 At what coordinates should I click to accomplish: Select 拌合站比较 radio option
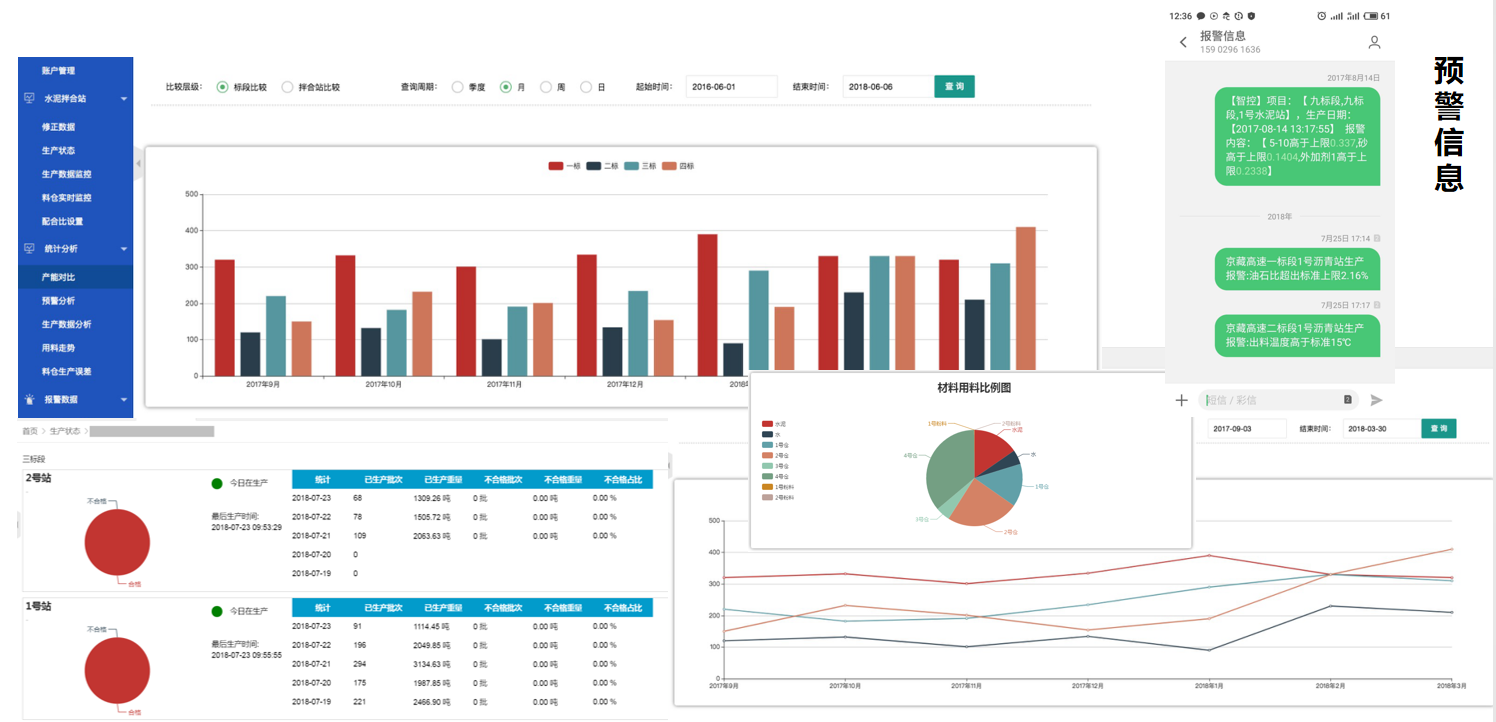pyautogui.click(x=288, y=87)
